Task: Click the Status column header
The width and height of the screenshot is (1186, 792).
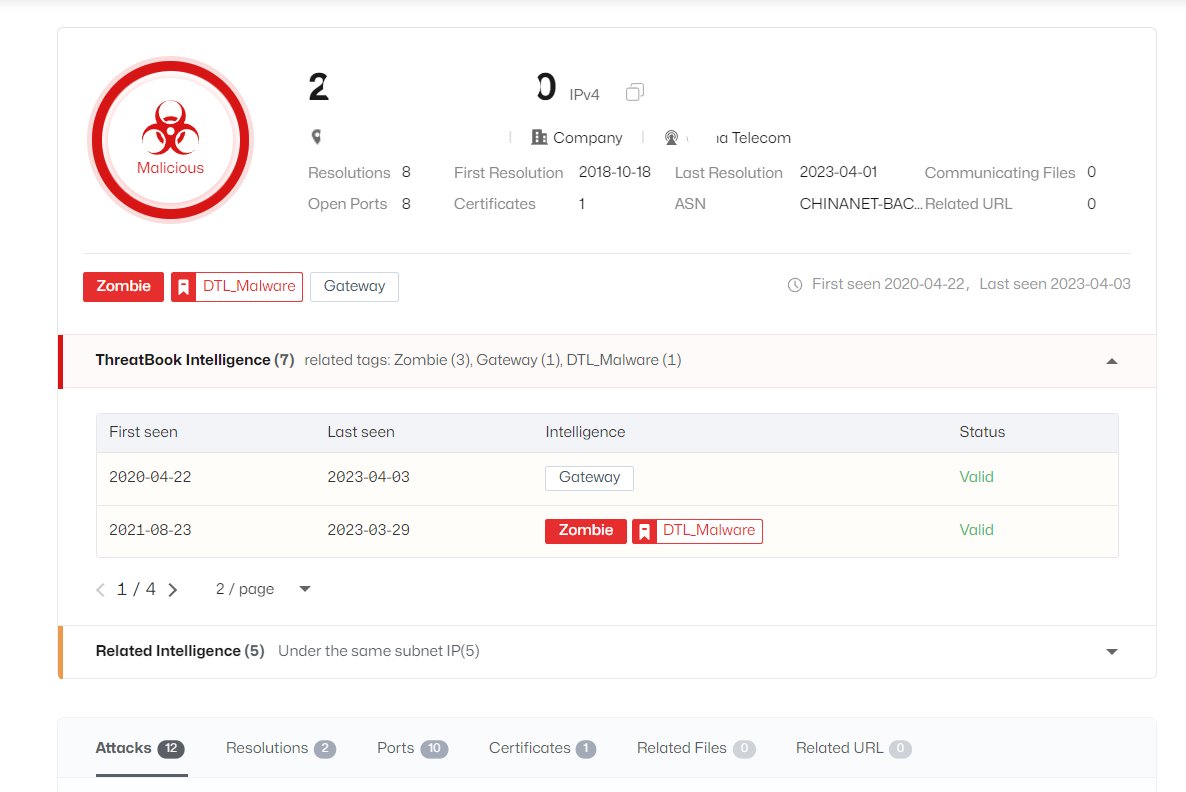Action: 982,432
